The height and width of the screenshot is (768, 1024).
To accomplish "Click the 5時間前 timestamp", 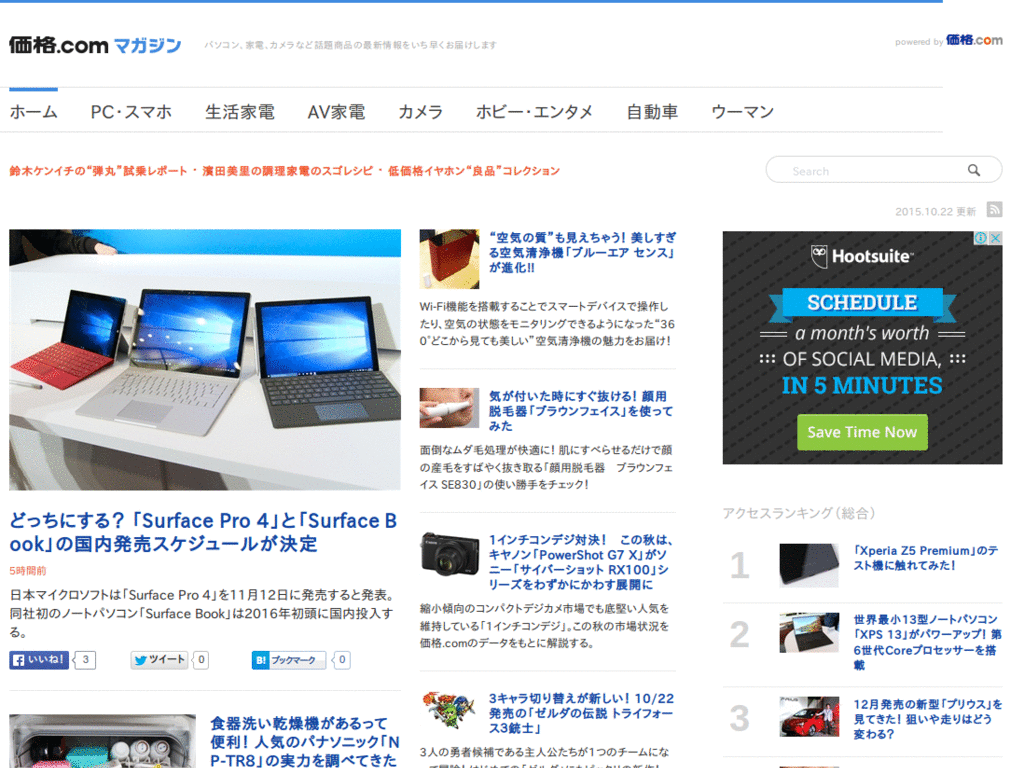I will [x=27, y=571].
